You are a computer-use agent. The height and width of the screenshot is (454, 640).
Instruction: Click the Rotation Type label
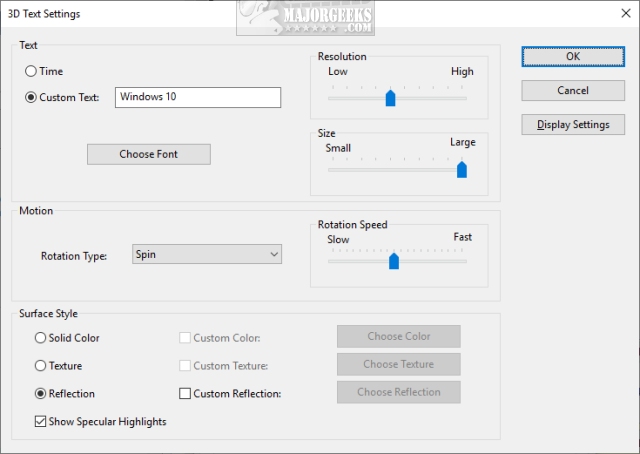click(x=74, y=256)
